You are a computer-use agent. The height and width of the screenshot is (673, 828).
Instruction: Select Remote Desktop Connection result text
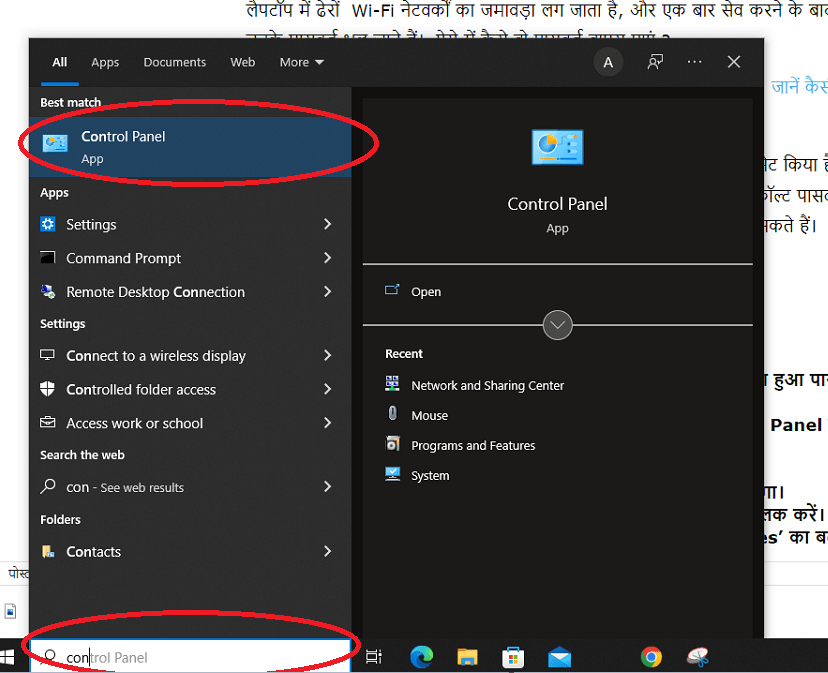point(156,292)
